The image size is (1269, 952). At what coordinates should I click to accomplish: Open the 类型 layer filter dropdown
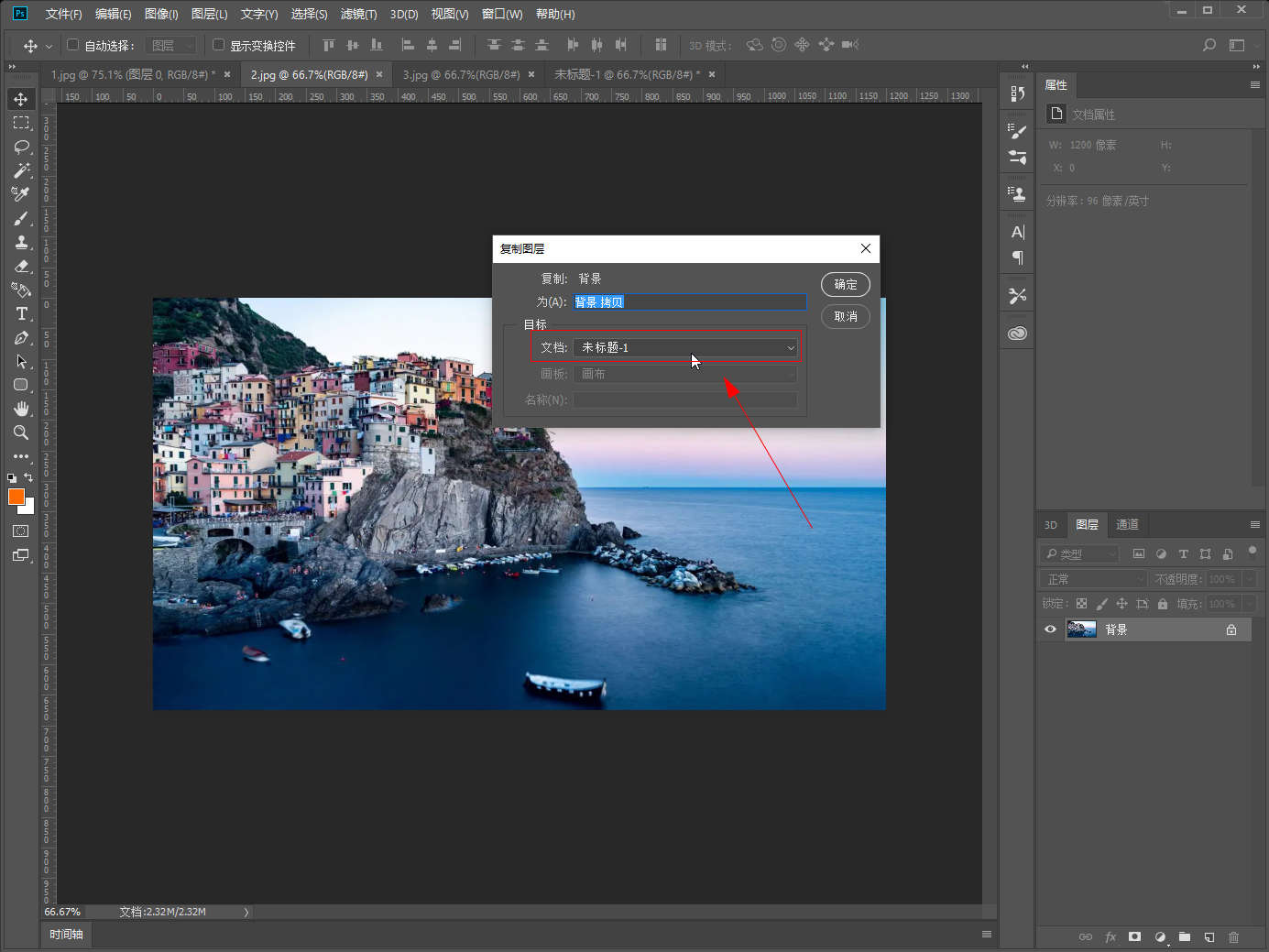[1080, 553]
